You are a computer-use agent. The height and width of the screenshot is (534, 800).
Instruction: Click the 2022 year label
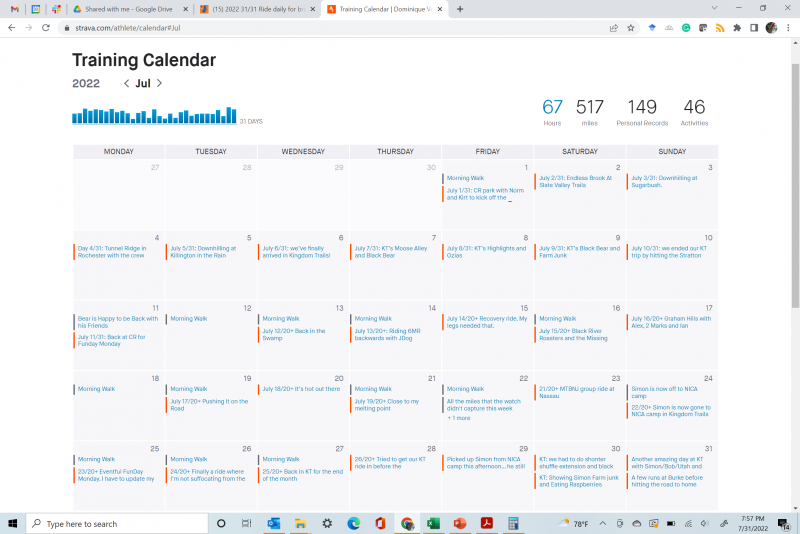click(86, 84)
